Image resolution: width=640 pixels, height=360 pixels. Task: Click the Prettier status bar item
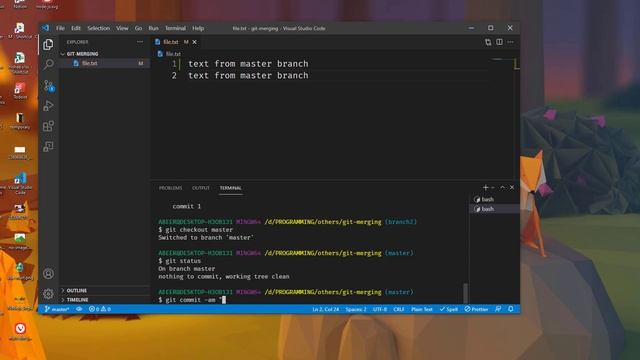pos(476,309)
